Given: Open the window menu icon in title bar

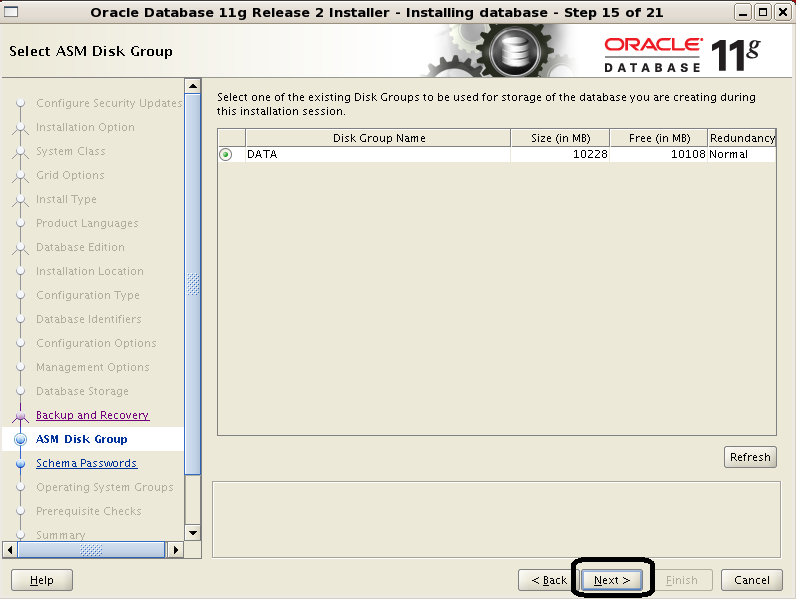Looking at the screenshot, I should pos(12,13).
